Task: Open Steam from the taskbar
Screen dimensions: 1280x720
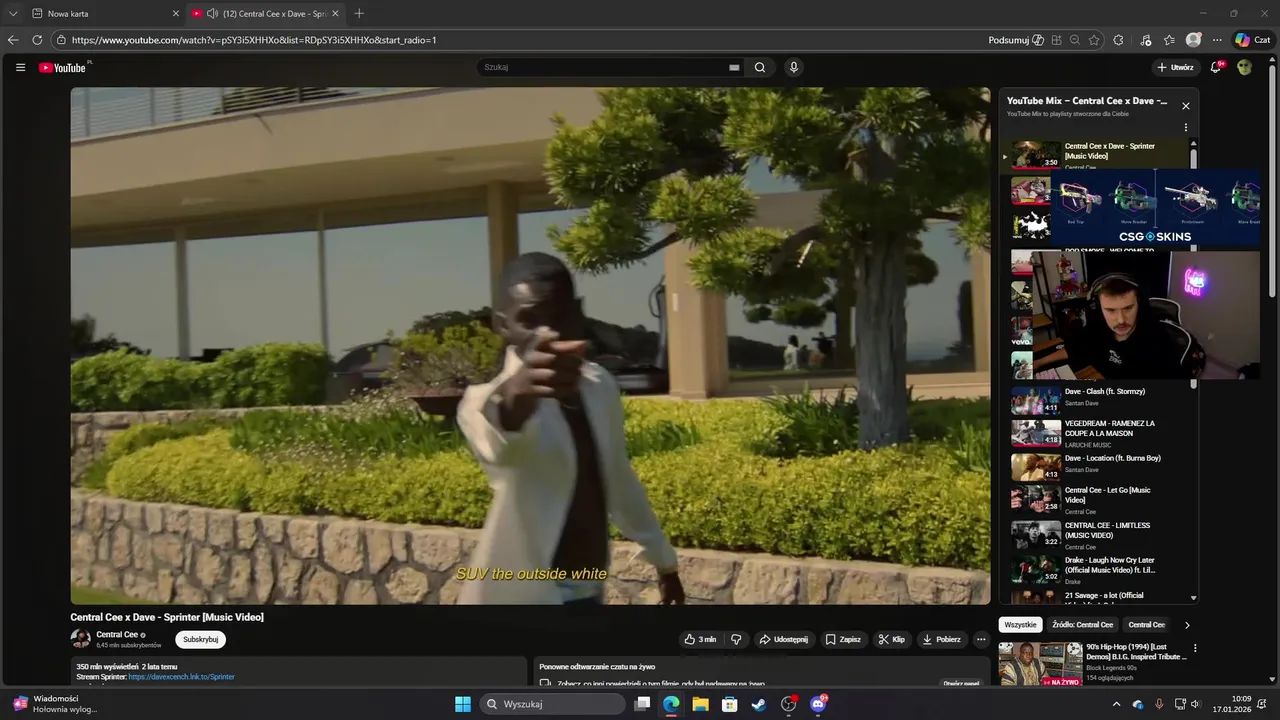Action: click(759, 704)
